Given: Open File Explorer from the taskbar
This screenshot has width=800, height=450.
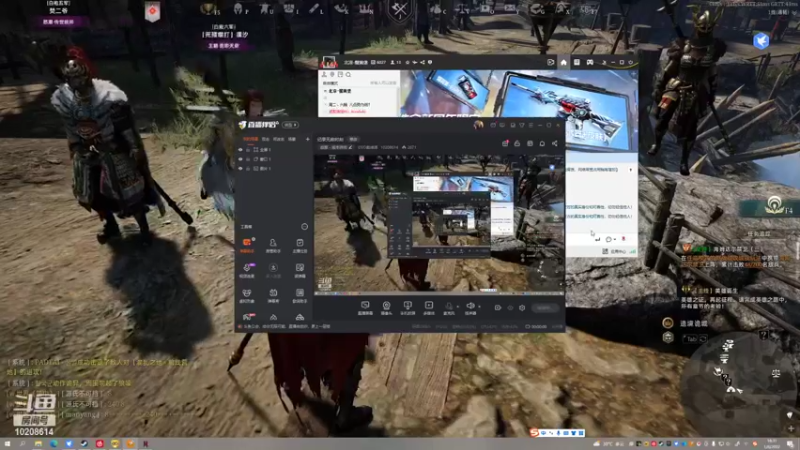Looking at the screenshot, I should [x=38, y=444].
